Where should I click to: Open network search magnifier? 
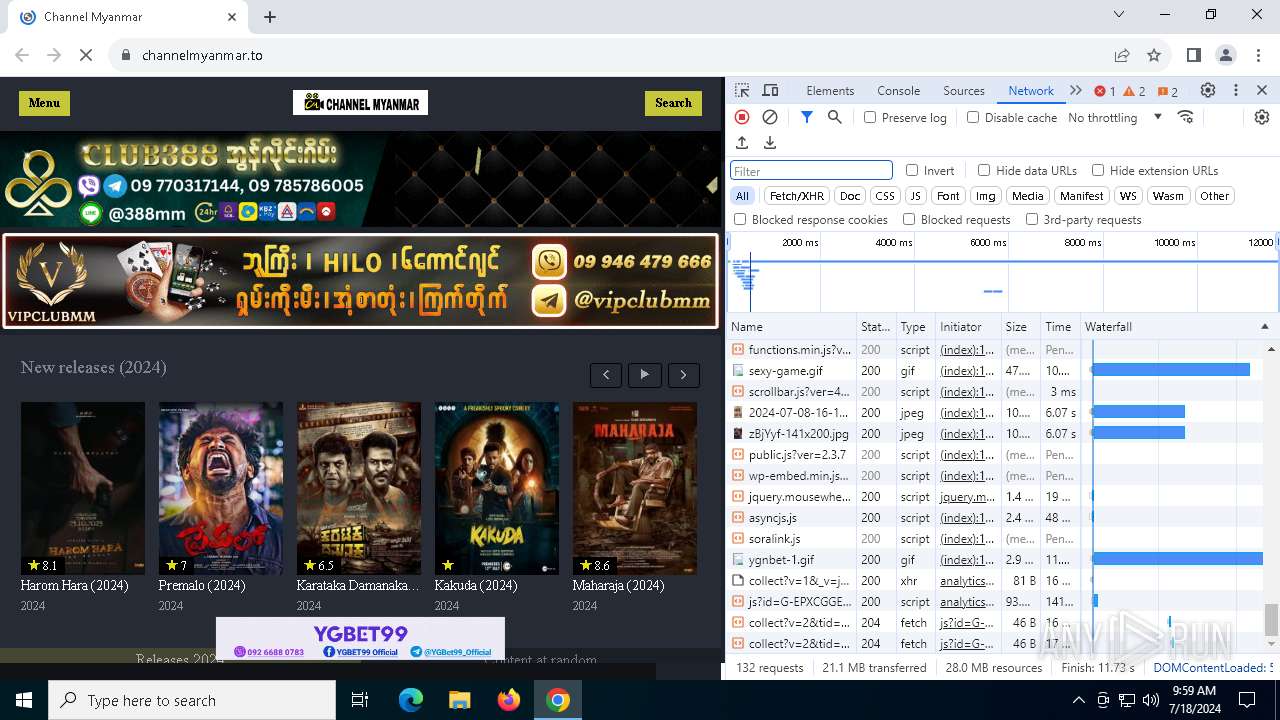(x=835, y=117)
